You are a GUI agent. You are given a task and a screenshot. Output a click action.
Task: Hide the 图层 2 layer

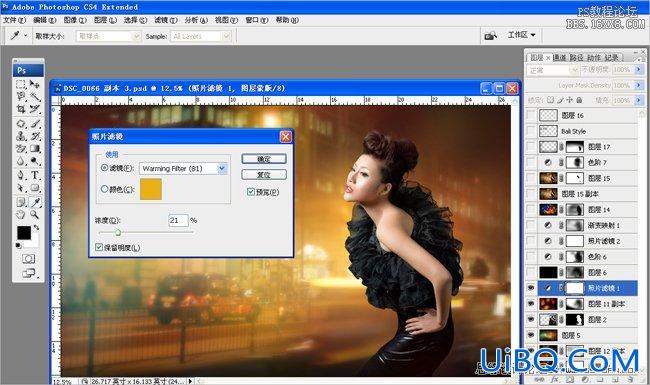(531, 319)
